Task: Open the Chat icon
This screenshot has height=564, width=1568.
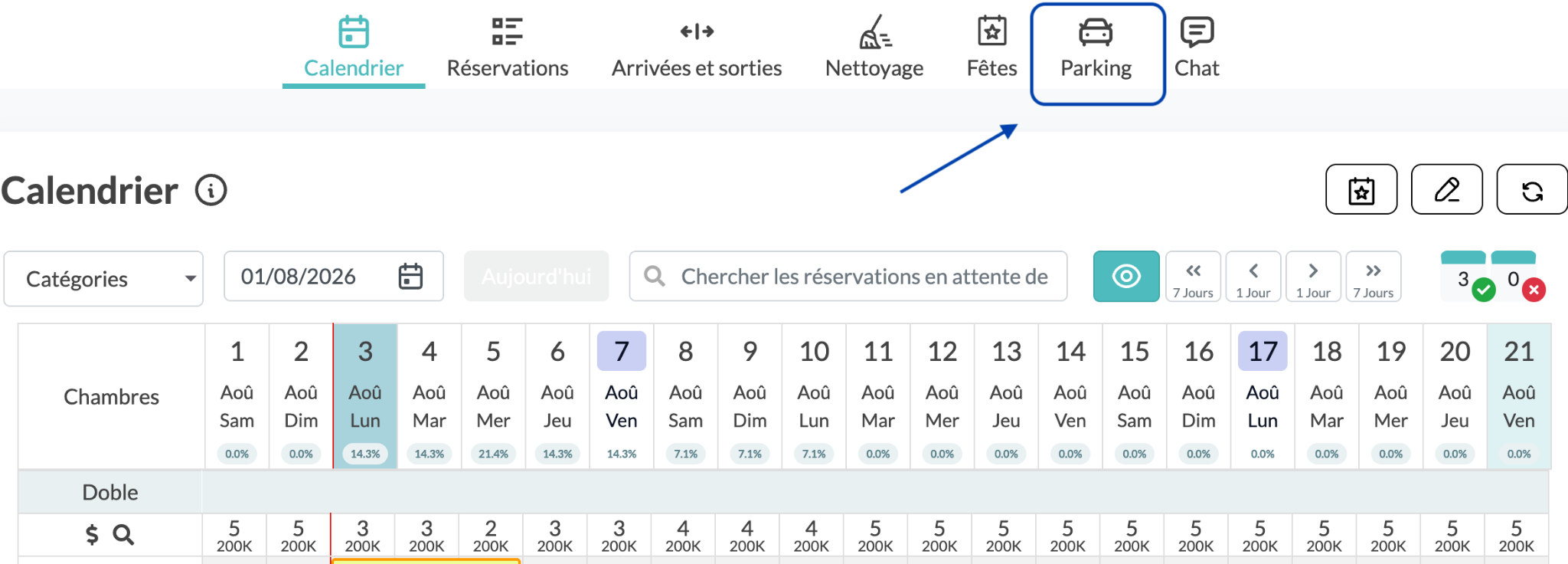Action: click(1197, 32)
